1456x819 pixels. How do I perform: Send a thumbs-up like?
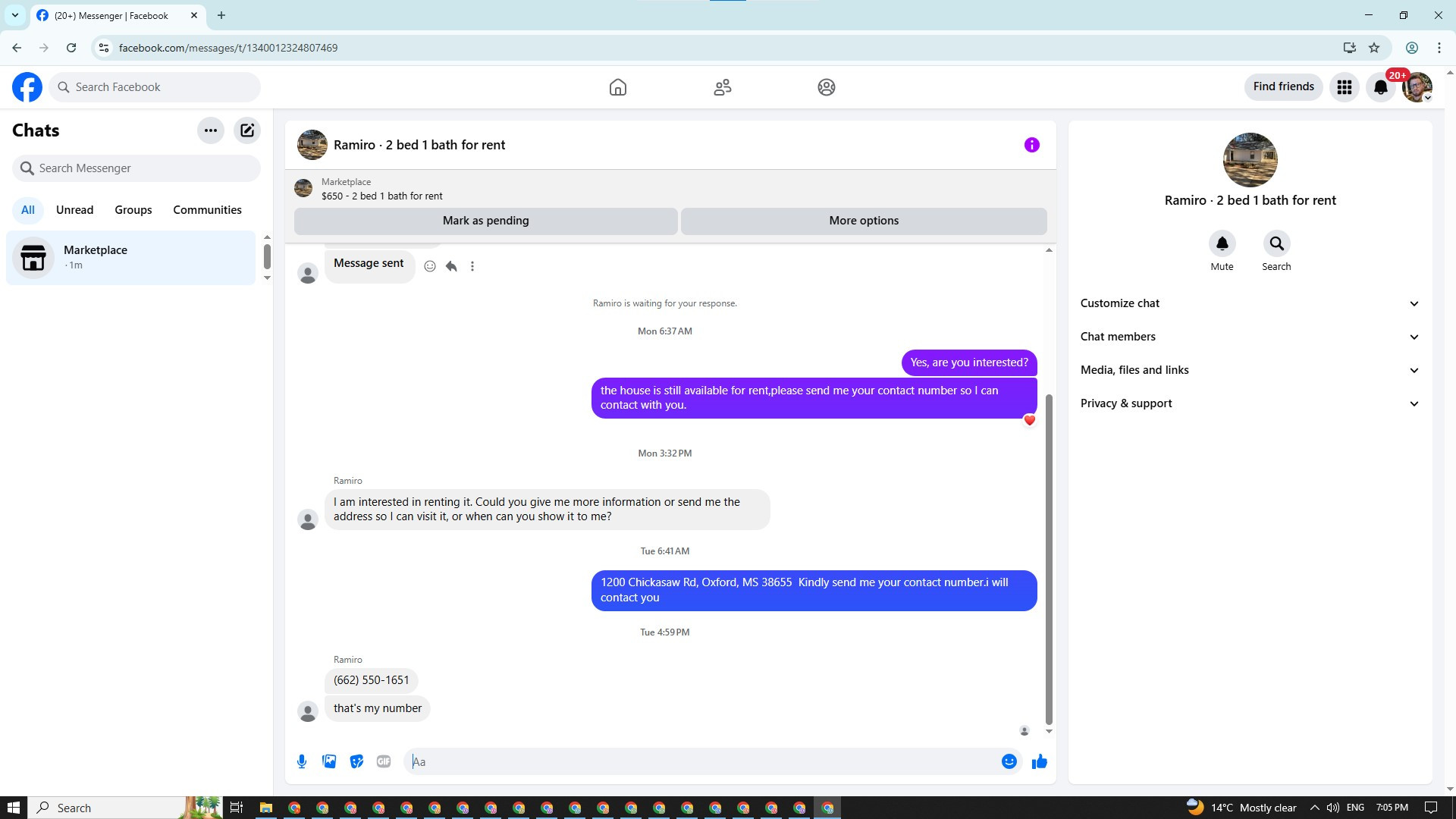[x=1039, y=761]
